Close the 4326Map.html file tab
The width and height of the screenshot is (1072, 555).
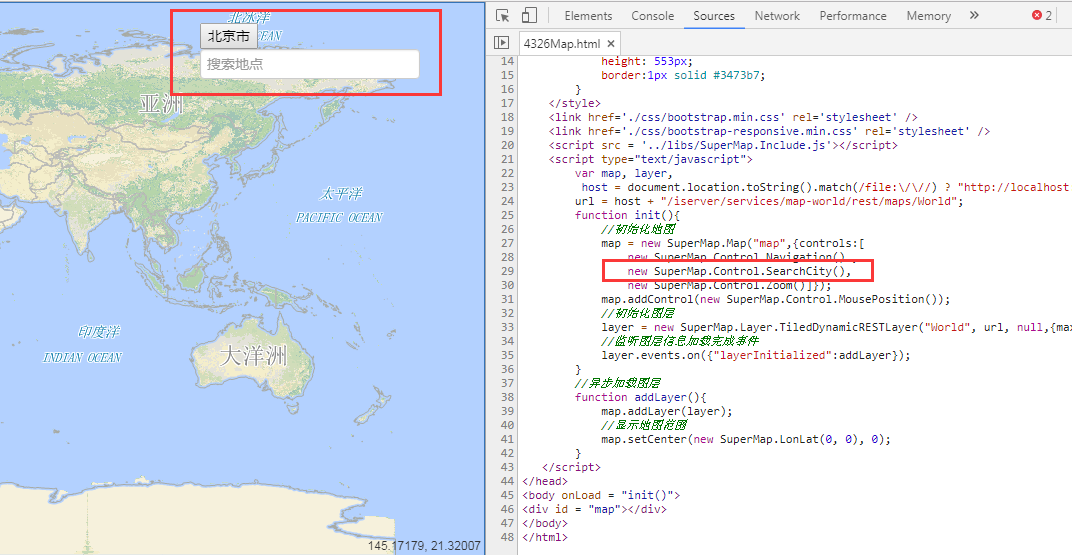[611, 43]
